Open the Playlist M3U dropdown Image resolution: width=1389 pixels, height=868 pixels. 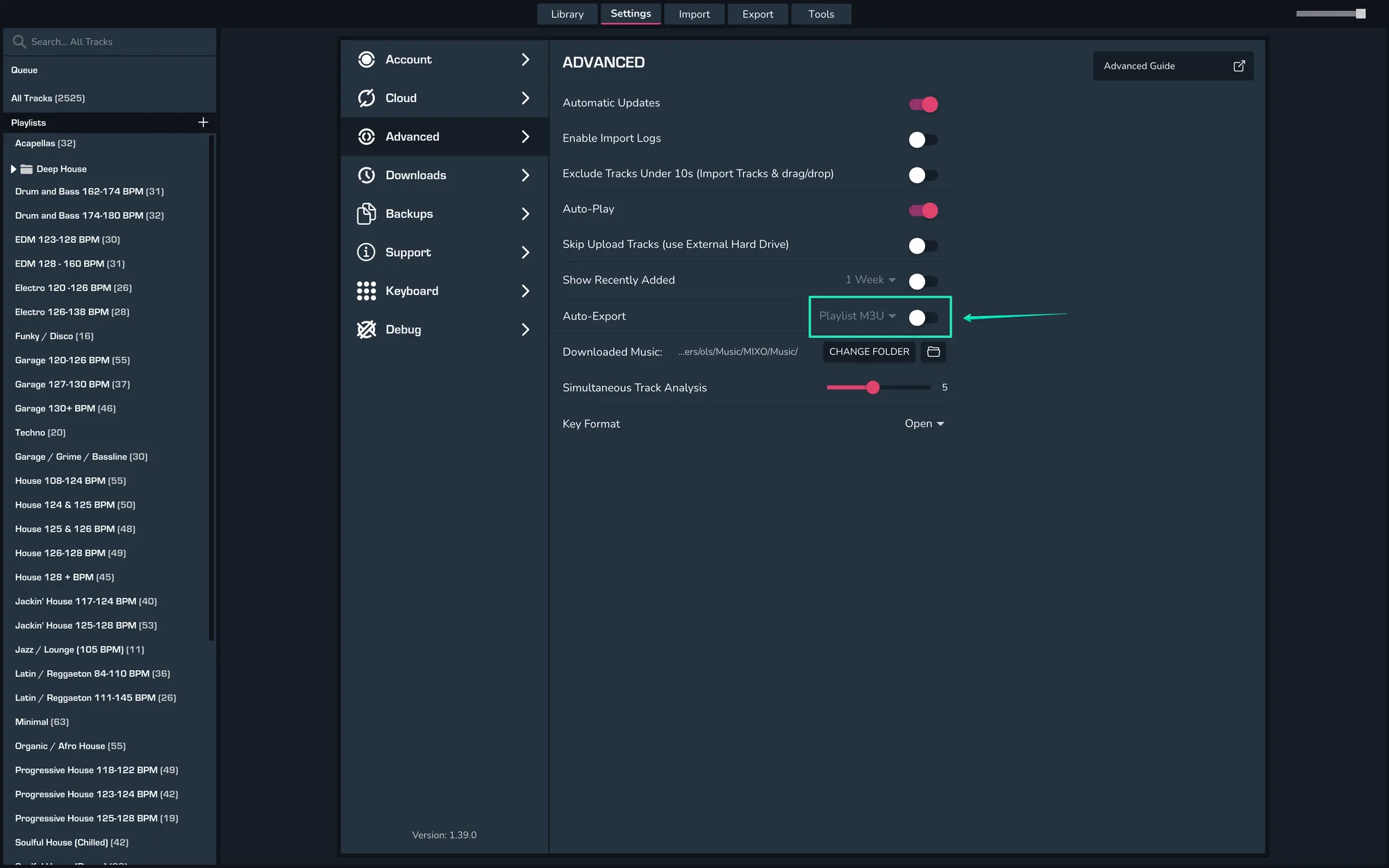pos(857,316)
